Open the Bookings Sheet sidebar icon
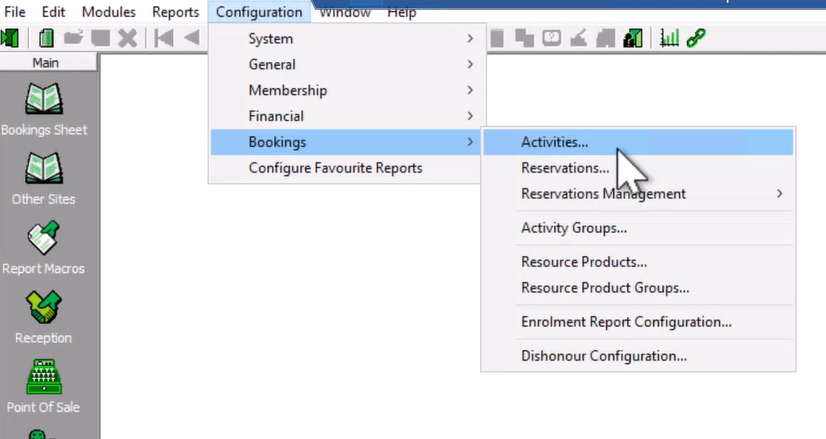The image size is (826, 439). (x=44, y=110)
